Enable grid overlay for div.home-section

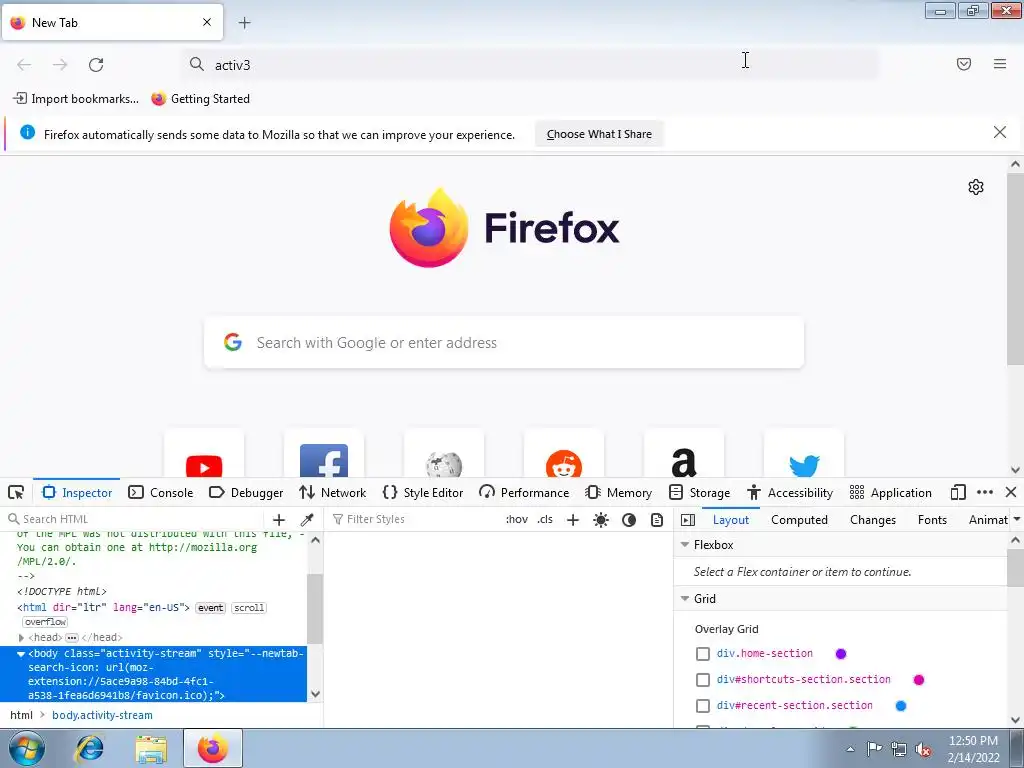(703, 654)
